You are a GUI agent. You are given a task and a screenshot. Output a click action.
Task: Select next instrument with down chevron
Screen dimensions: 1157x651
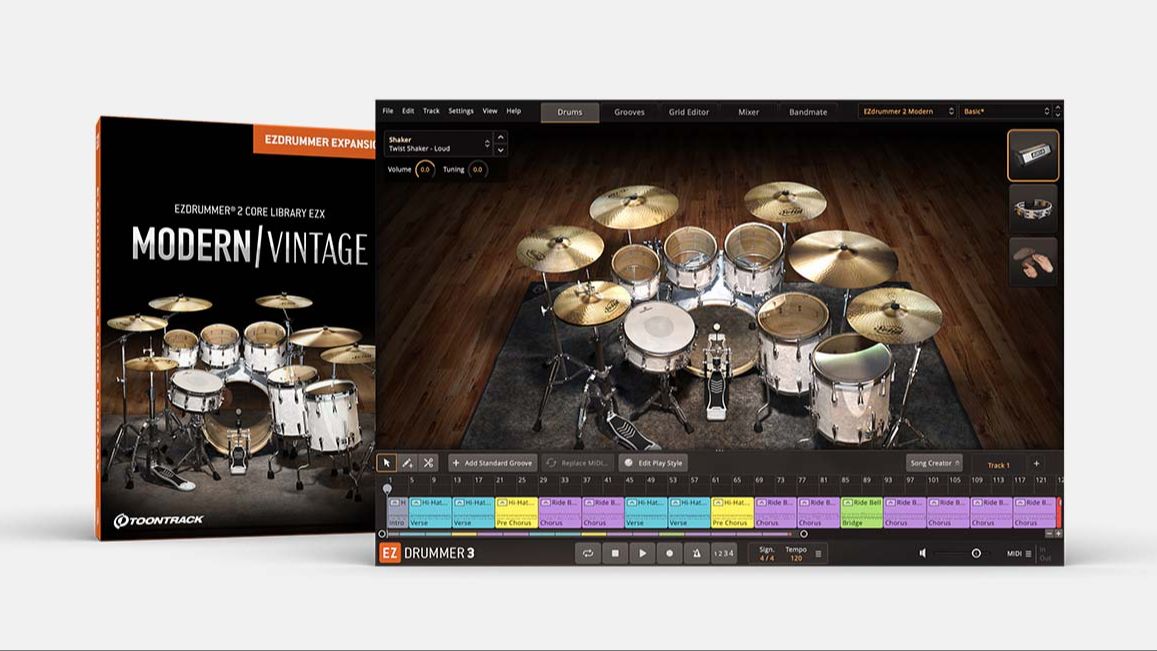click(501, 151)
